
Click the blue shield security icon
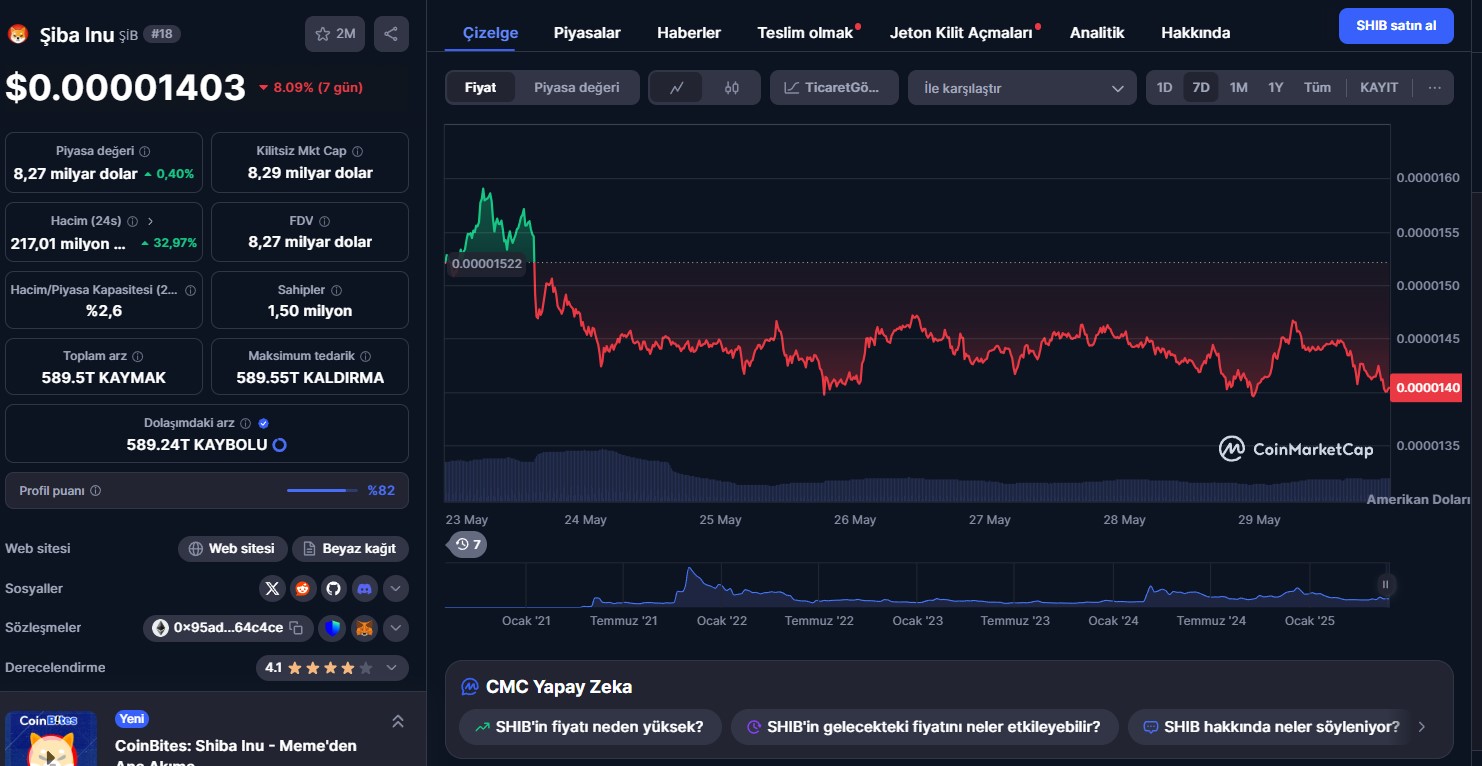[x=332, y=628]
